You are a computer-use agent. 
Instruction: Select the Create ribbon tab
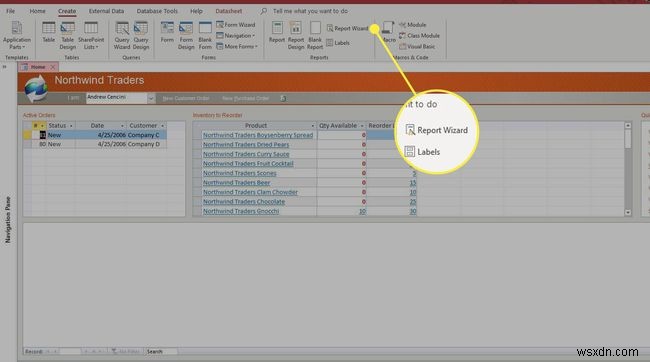click(67, 11)
